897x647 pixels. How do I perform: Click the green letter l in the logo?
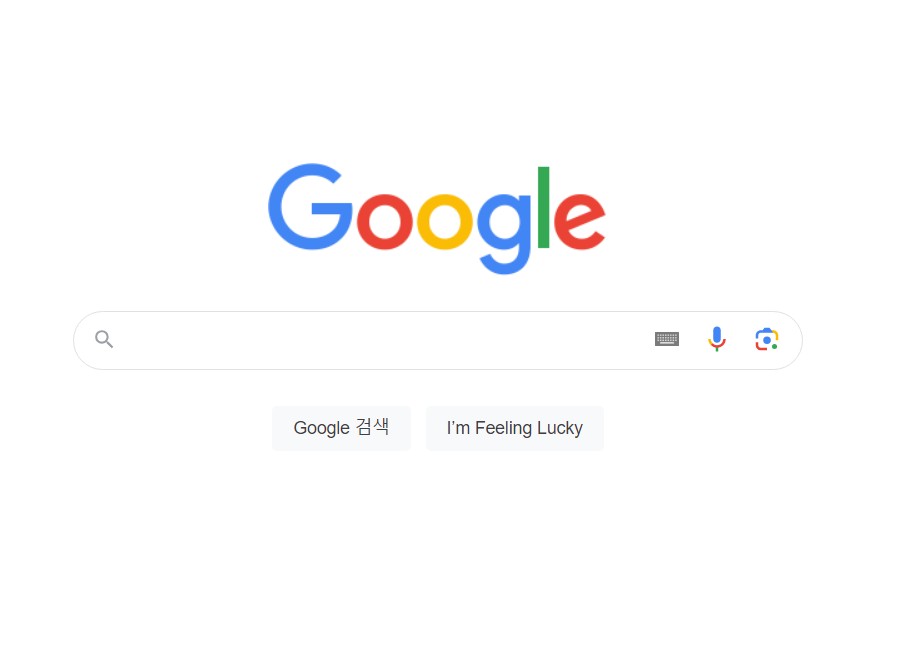coord(543,207)
